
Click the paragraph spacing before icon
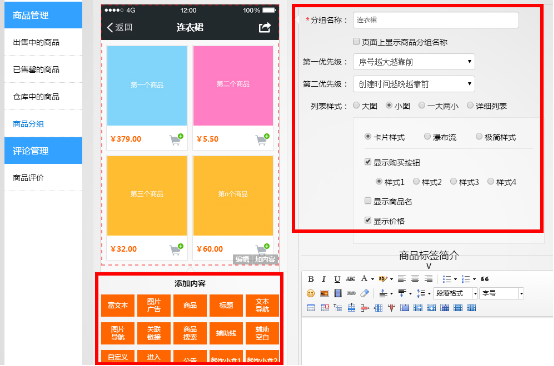click(x=383, y=293)
